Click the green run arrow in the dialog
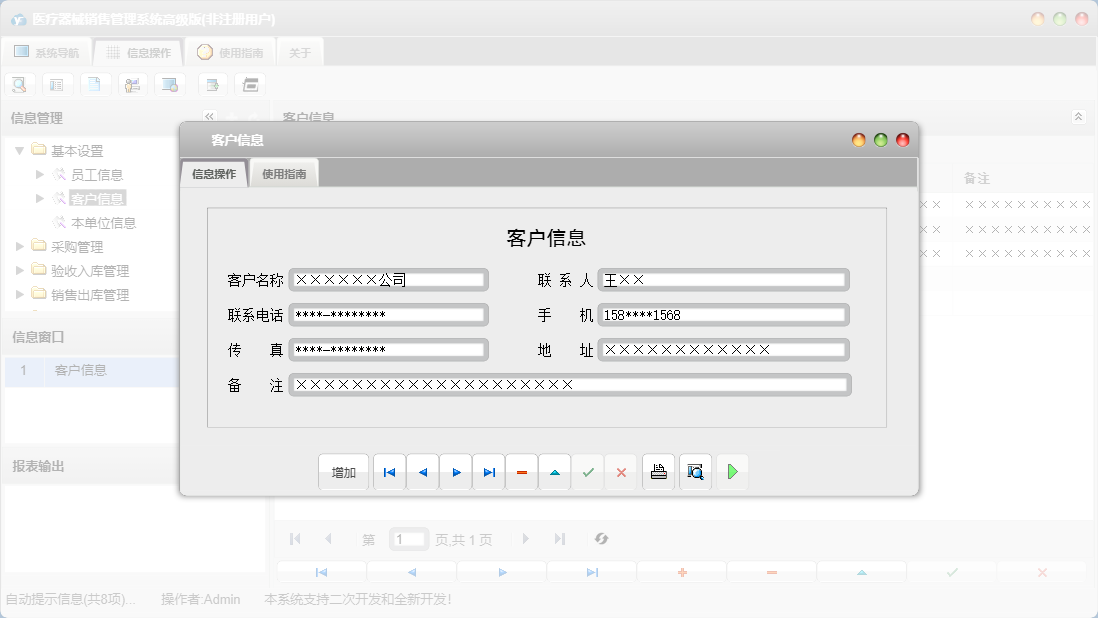 [732, 471]
